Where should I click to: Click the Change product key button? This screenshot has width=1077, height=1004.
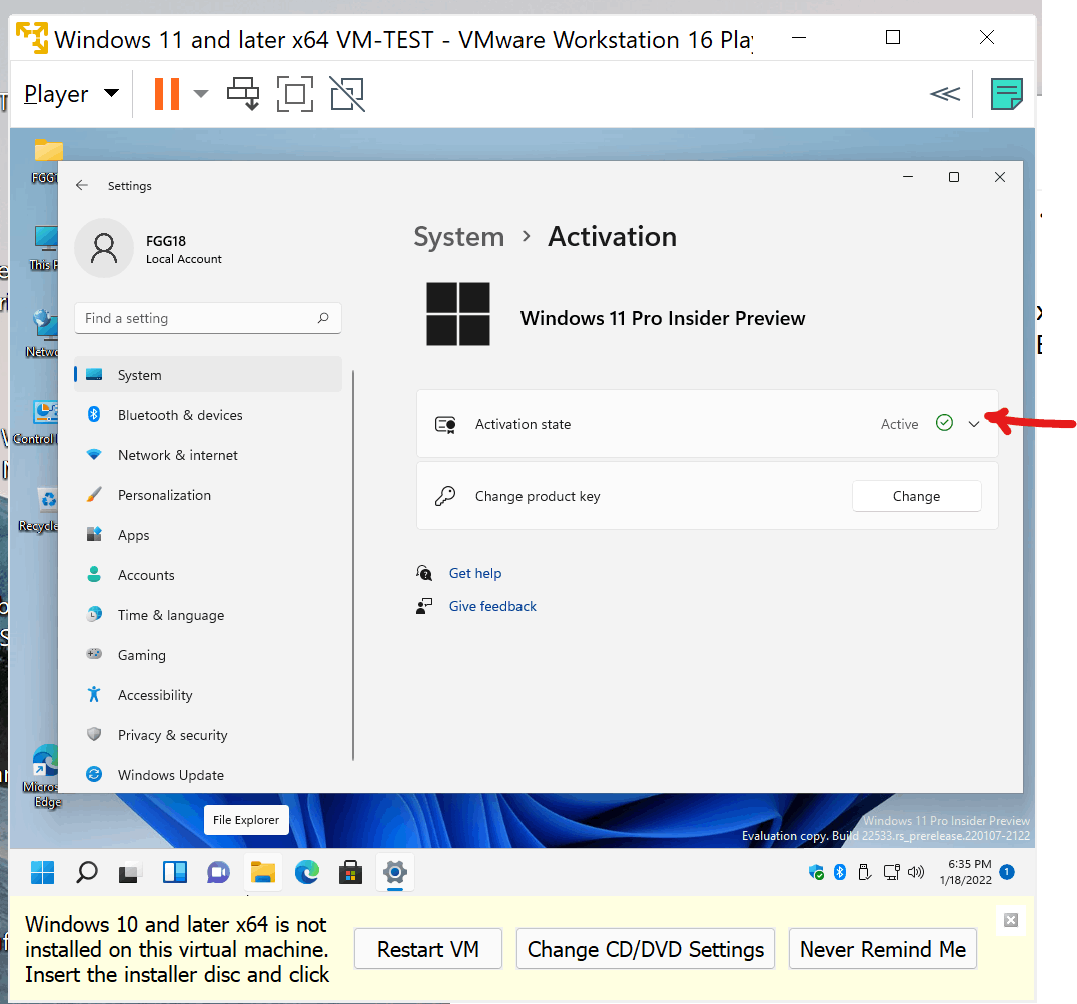pos(916,496)
